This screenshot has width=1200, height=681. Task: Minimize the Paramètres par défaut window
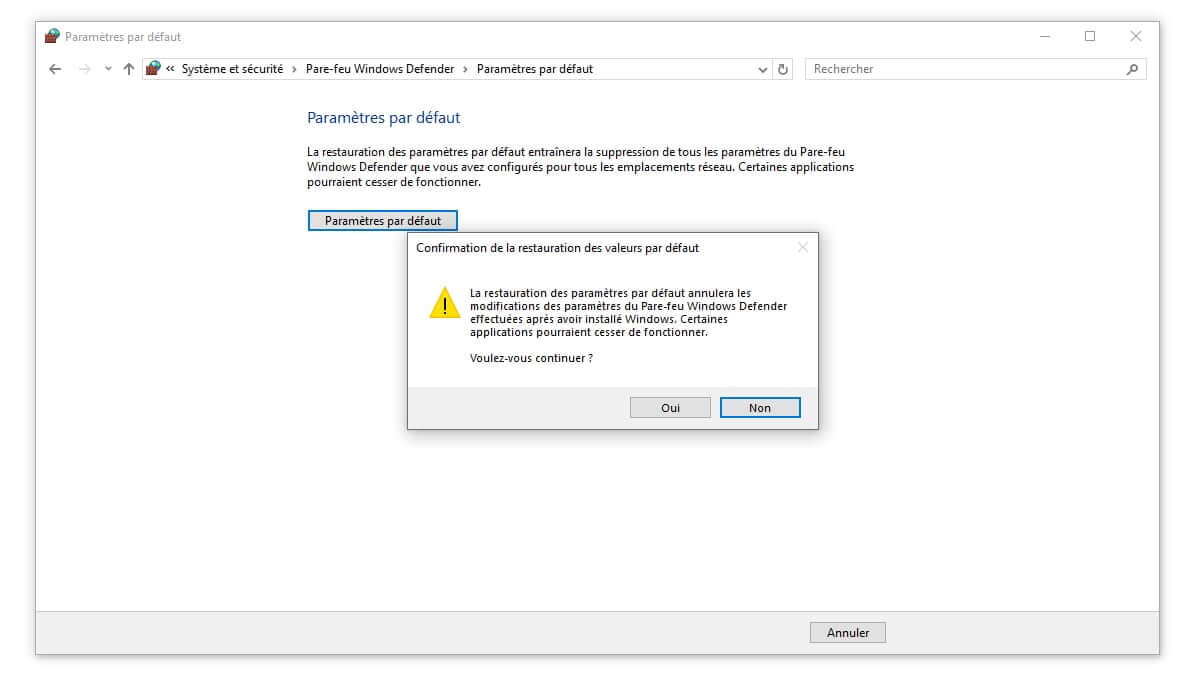point(1045,37)
